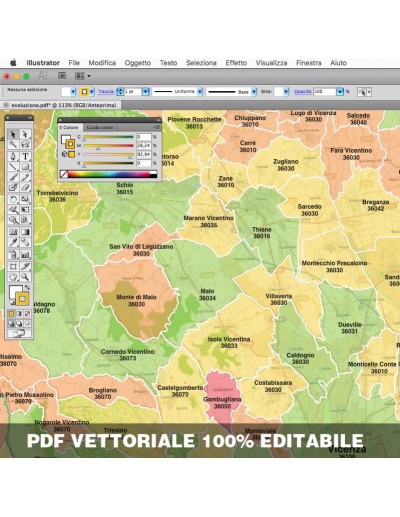Set paint mode to Gradient in toolbox

19,314
